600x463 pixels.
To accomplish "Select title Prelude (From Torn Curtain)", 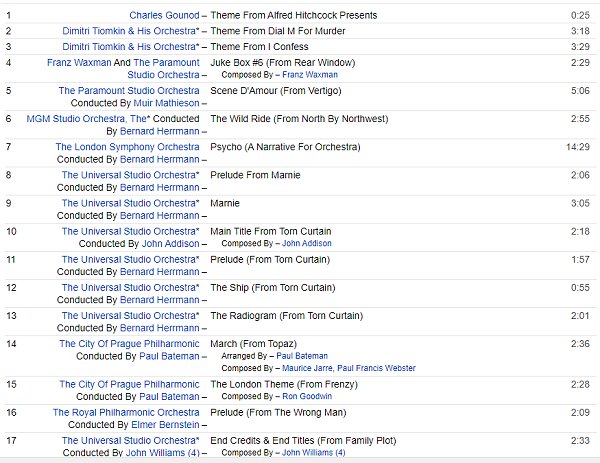I will [x=270, y=259].
